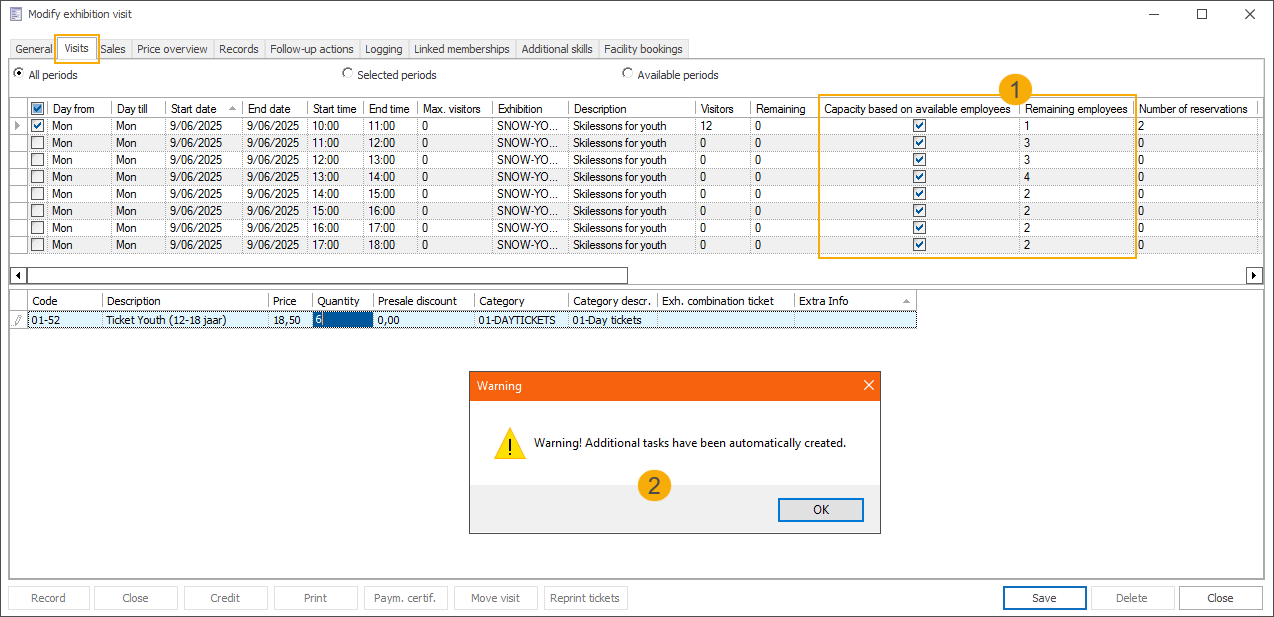
Task: Toggle the select-all checkbox in grid header
Action: pyautogui.click(x=38, y=109)
